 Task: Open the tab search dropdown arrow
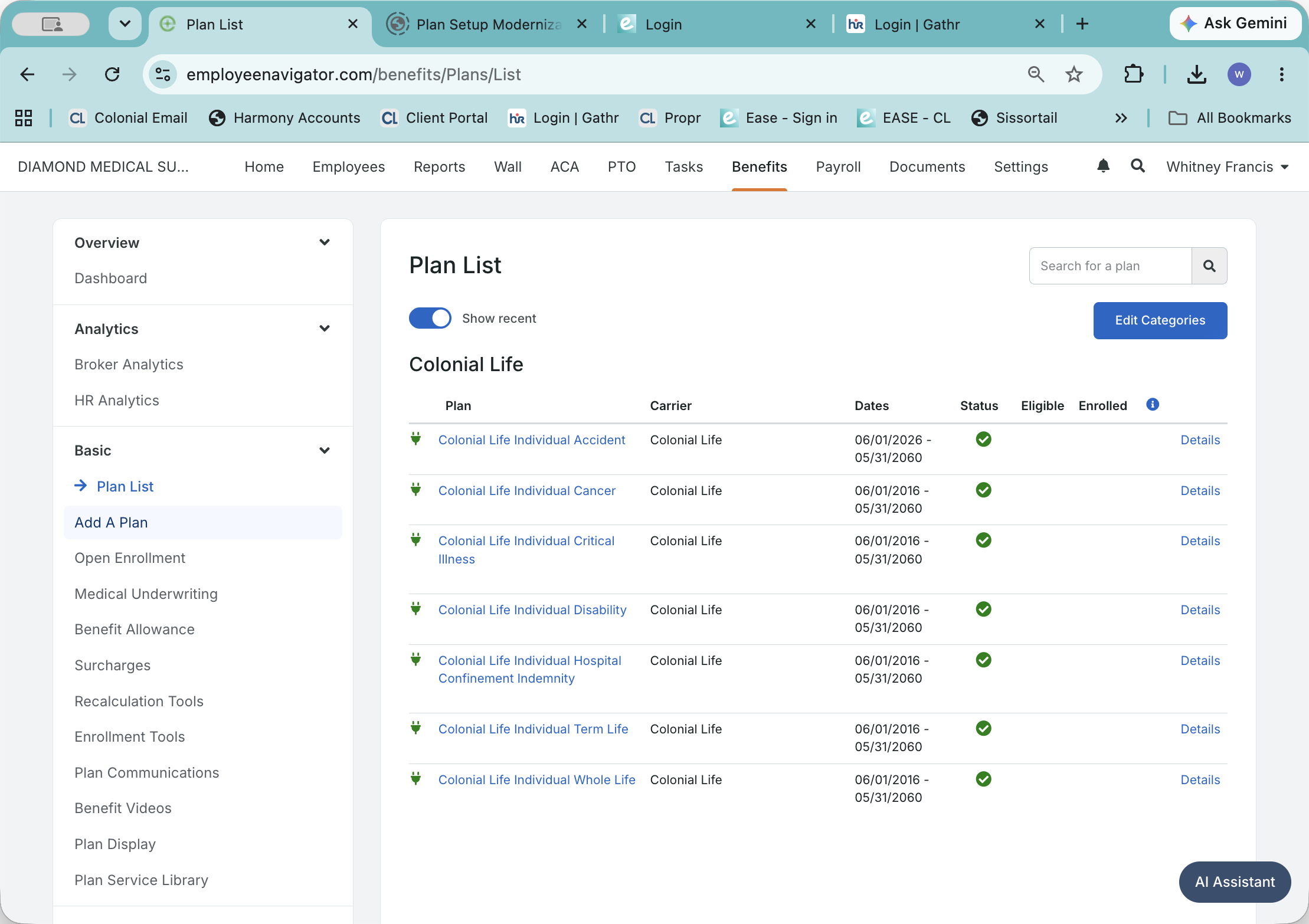coord(125,24)
